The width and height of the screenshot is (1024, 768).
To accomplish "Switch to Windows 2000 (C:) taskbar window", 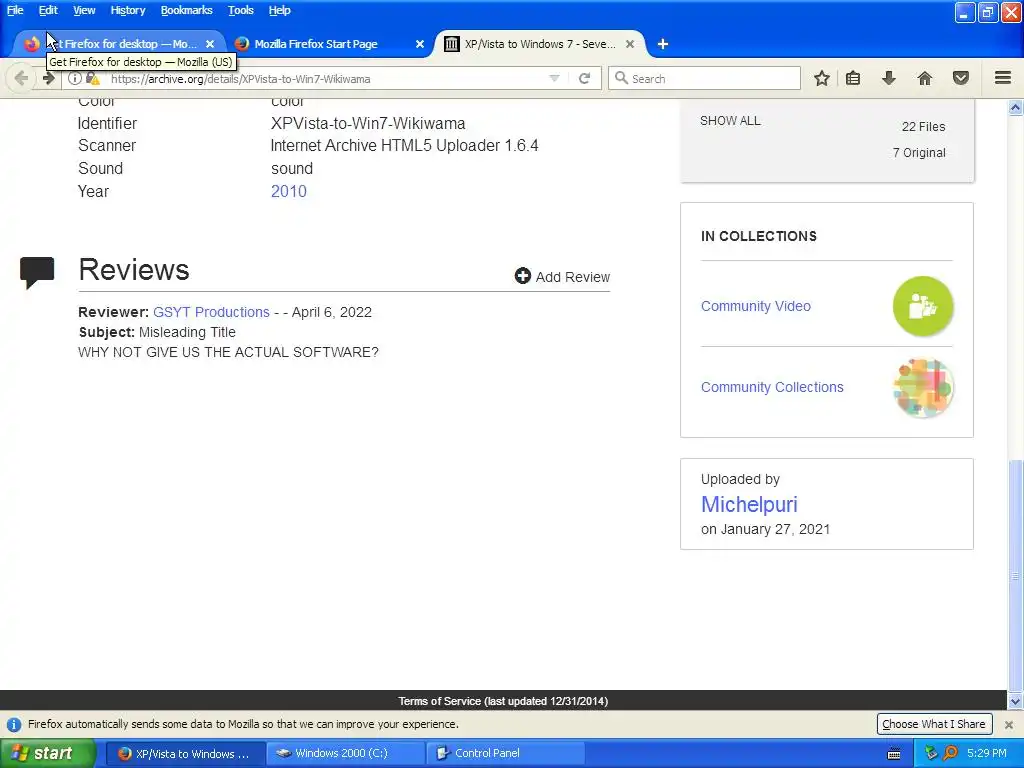I will [x=345, y=753].
